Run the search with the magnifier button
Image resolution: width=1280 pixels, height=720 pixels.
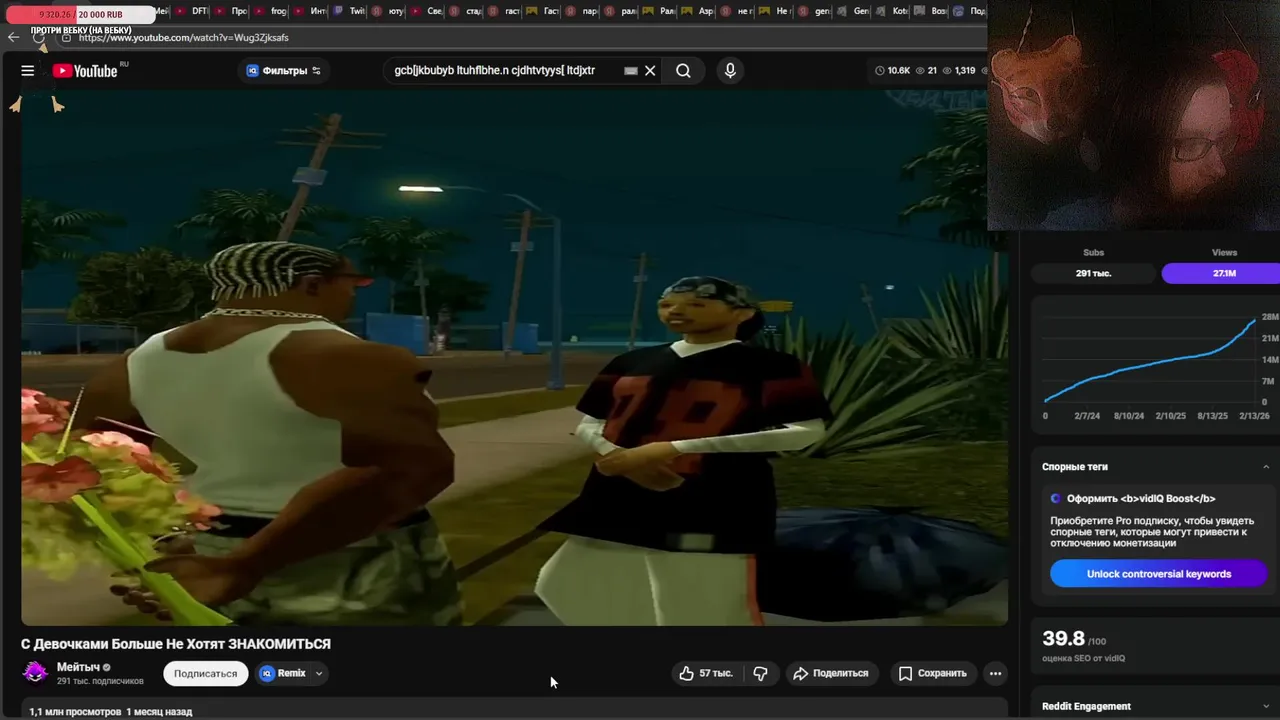(683, 71)
